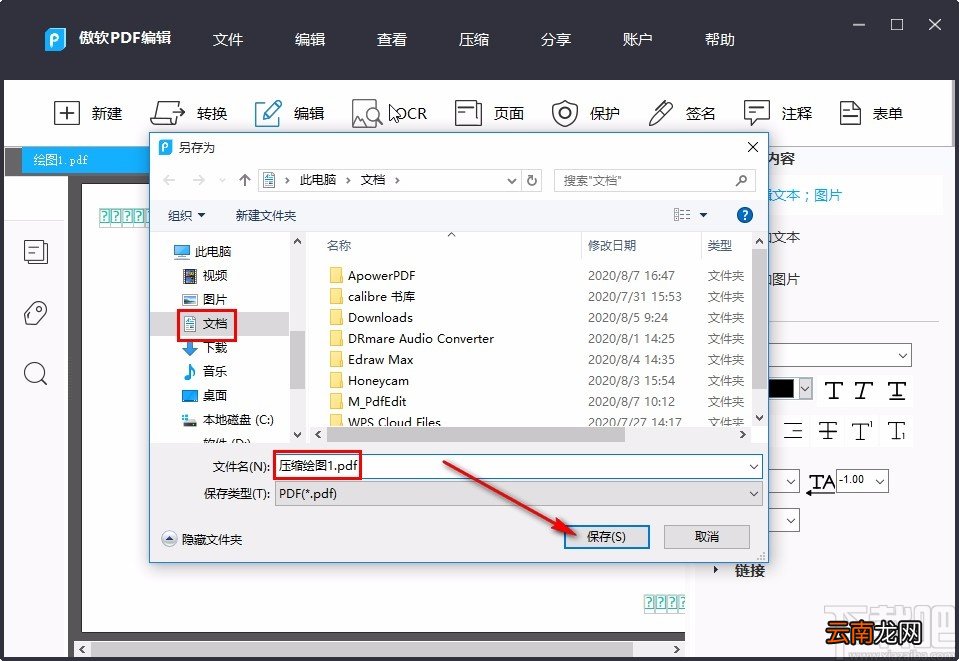Refresh the folder location
The height and width of the screenshot is (661, 959).
pyautogui.click(x=532, y=180)
